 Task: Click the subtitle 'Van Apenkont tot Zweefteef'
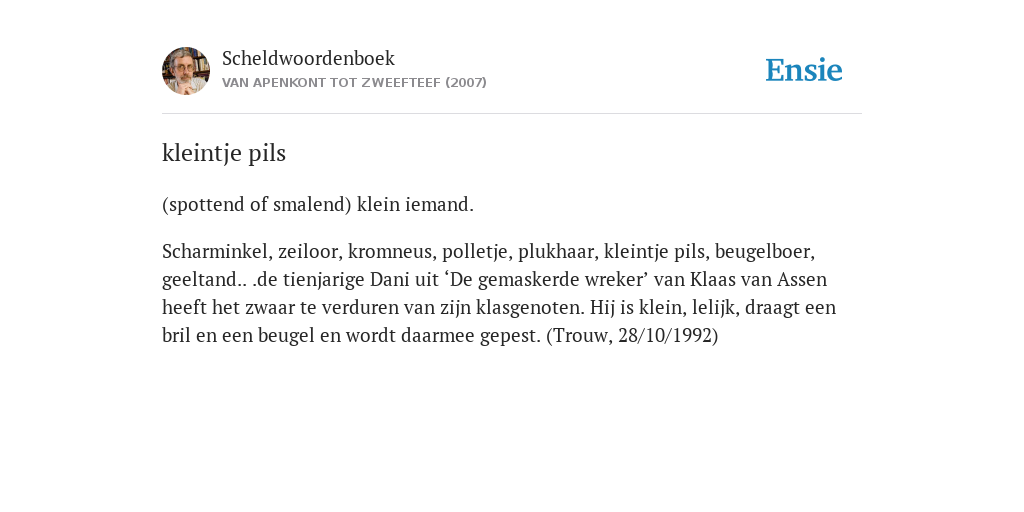[x=331, y=83]
